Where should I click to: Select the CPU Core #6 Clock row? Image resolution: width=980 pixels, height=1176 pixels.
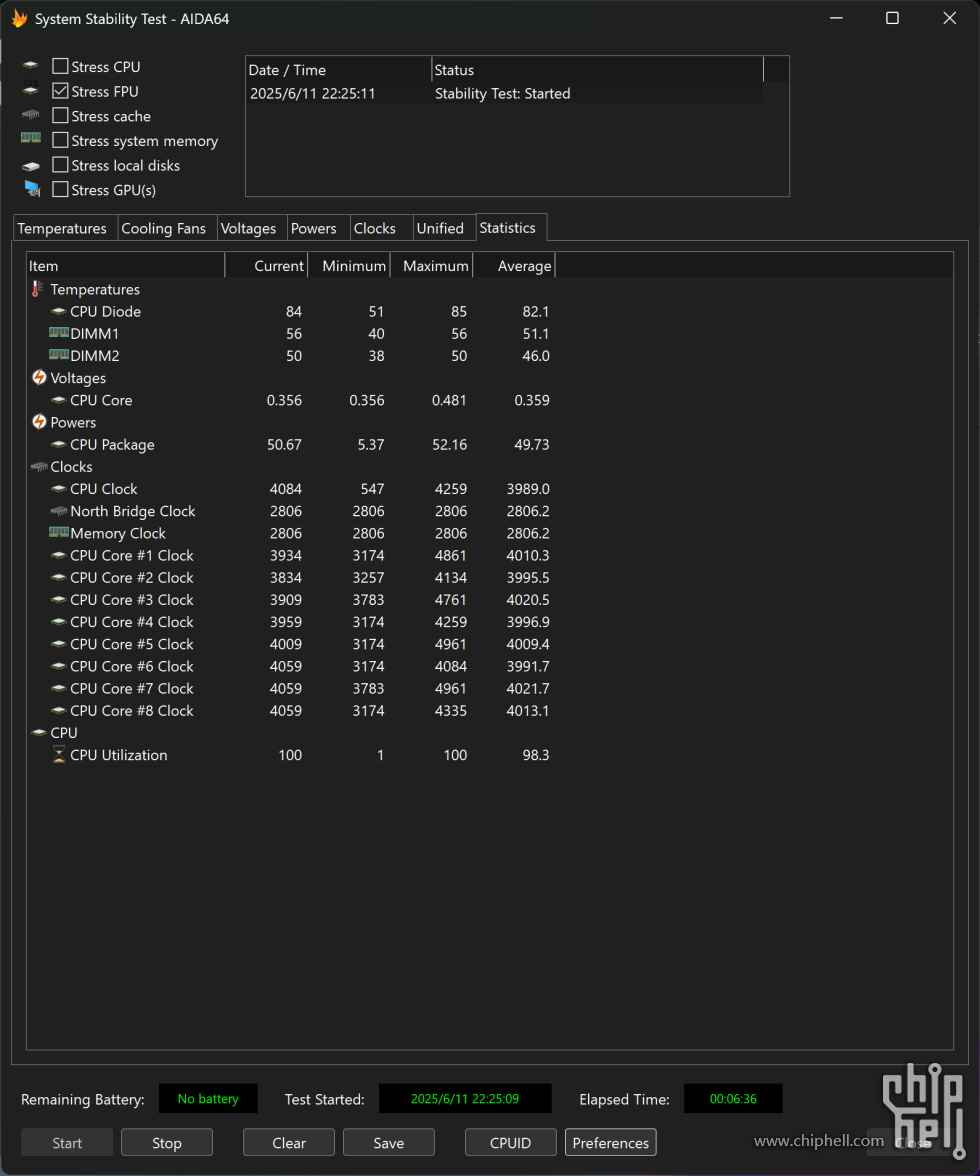[289, 666]
